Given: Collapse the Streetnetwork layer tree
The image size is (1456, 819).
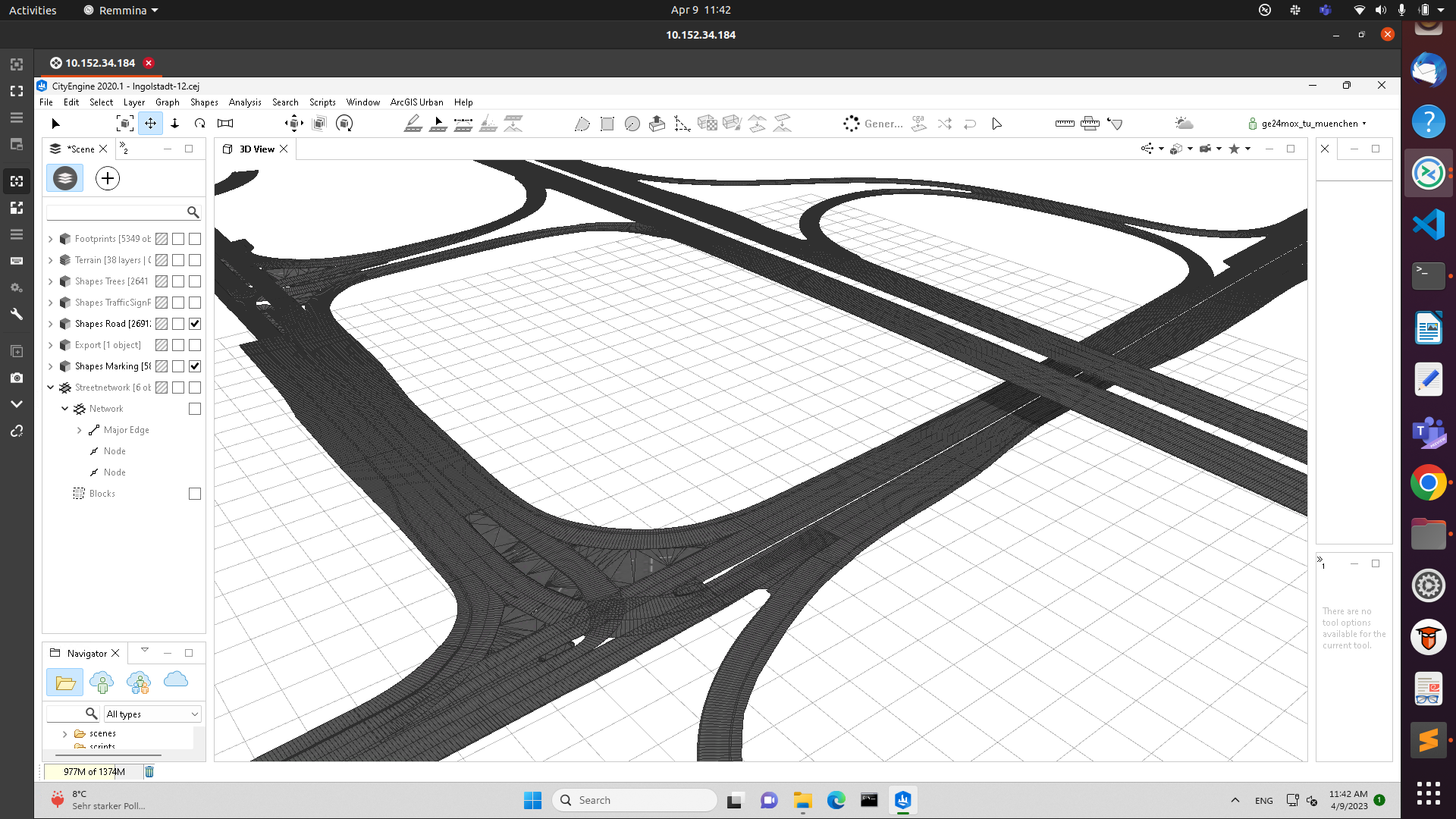Looking at the screenshot, I should pyautogui.click(x=52, y=388).
